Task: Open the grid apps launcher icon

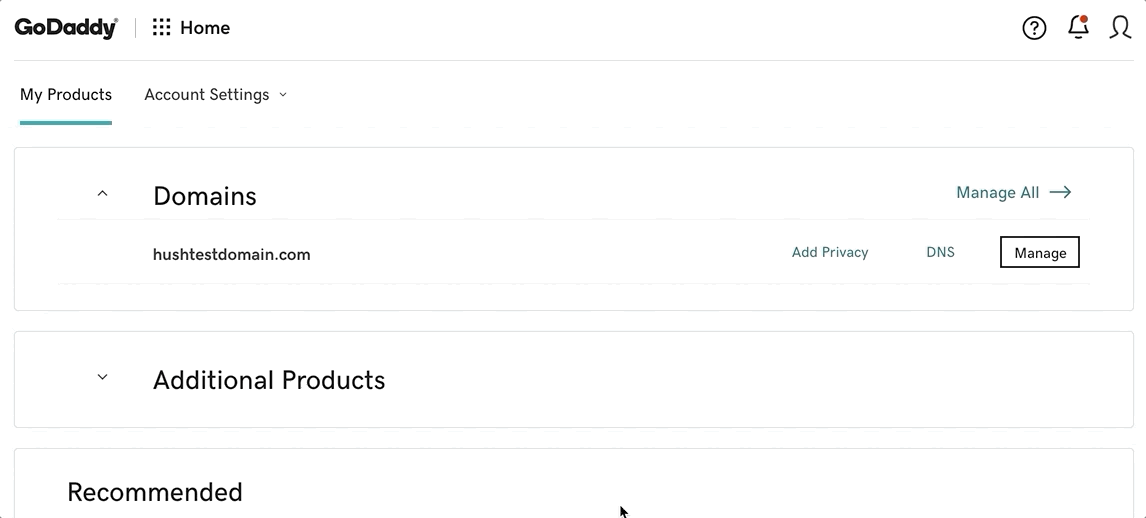Action: (x=161, y=28)
